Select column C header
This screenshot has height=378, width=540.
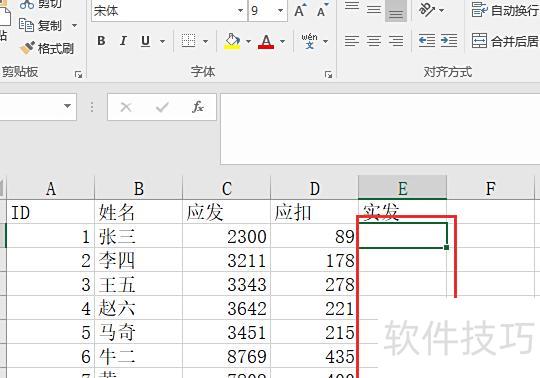coord(227,188)
